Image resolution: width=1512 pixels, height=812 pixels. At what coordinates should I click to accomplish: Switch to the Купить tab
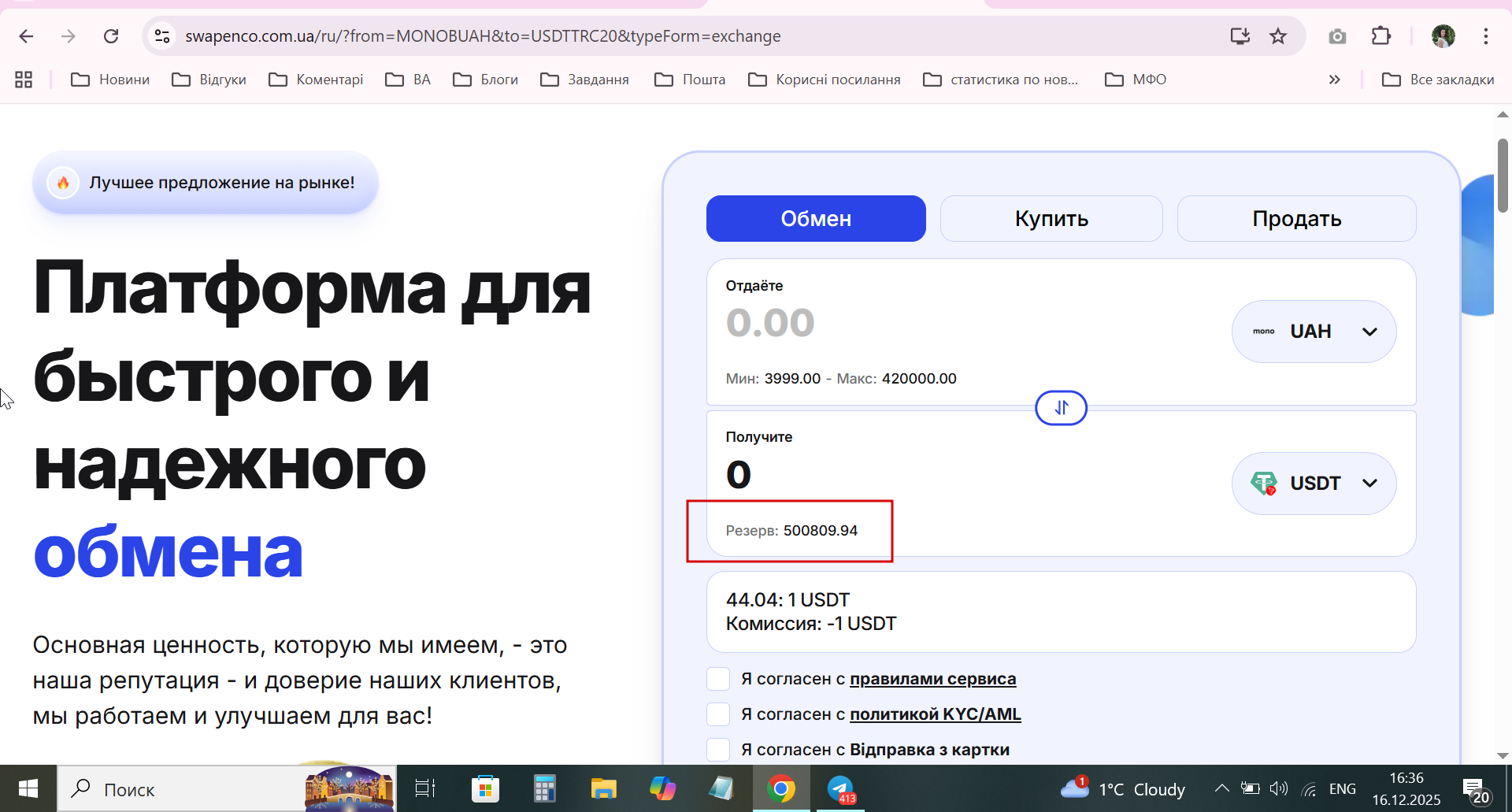[1051, 219]
